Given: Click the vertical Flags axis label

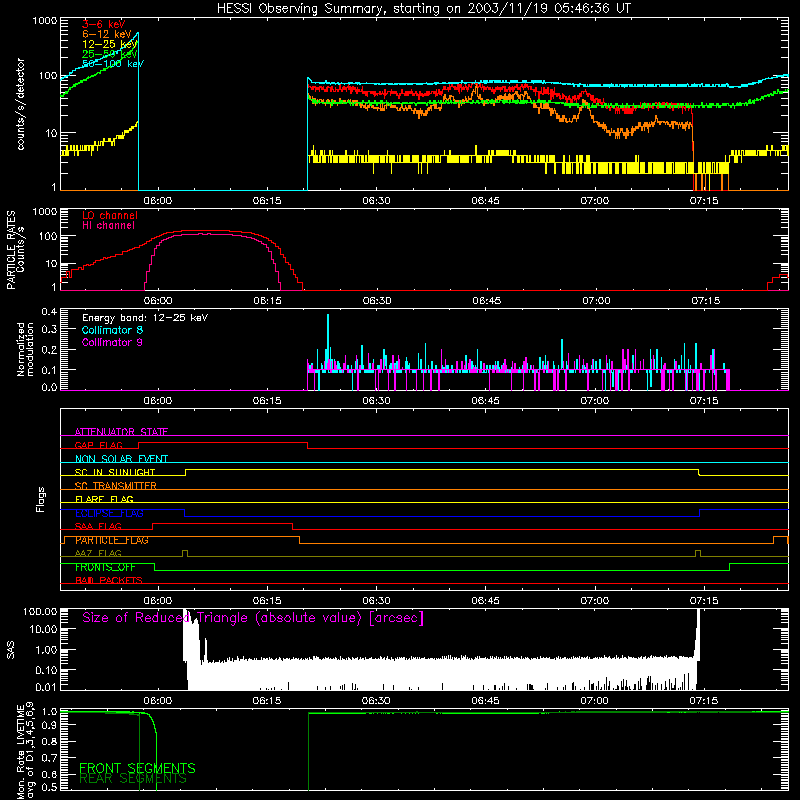Looking at the screenshot, I should 40,499.
